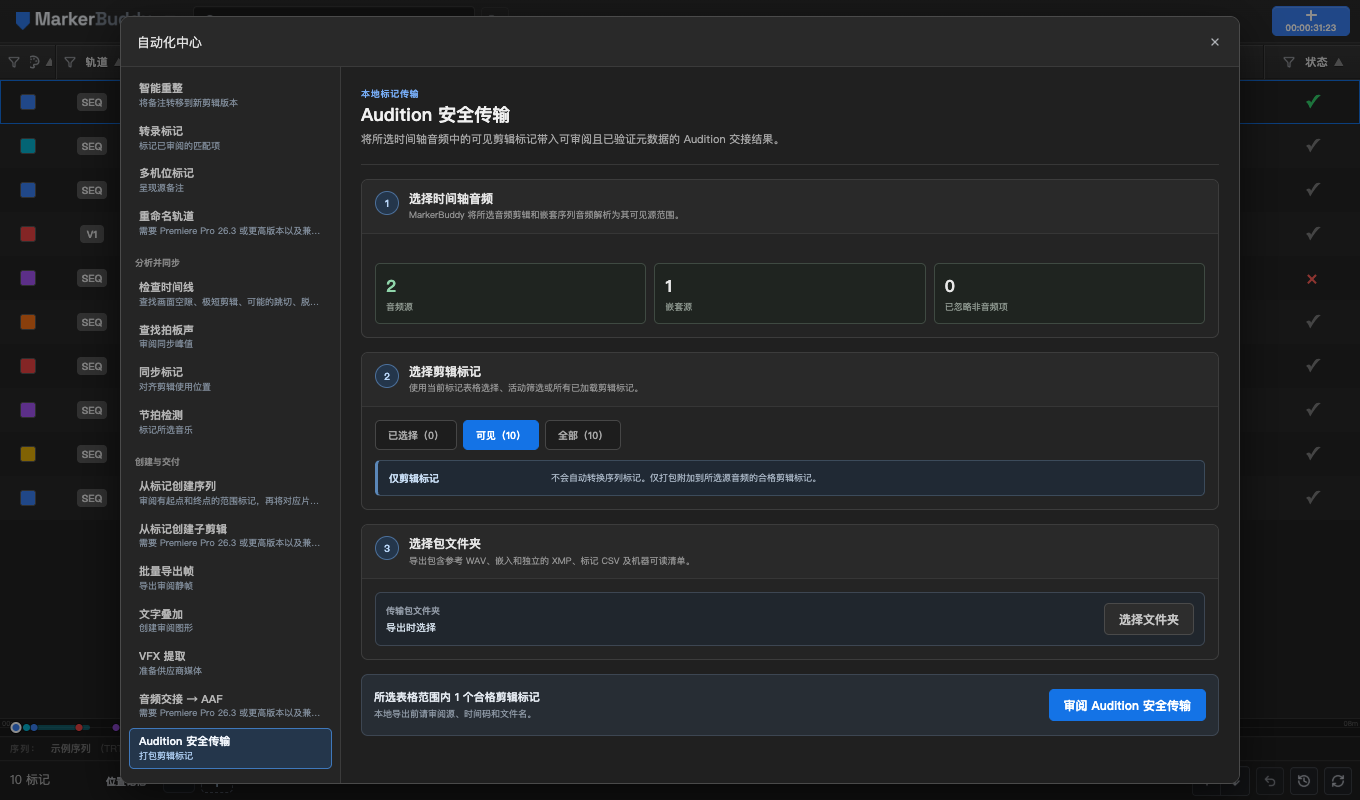Click the 已忽略非音频项 count card
Image resolution: width=1360 pixels, height=800 pixels.
[1069, 294]
